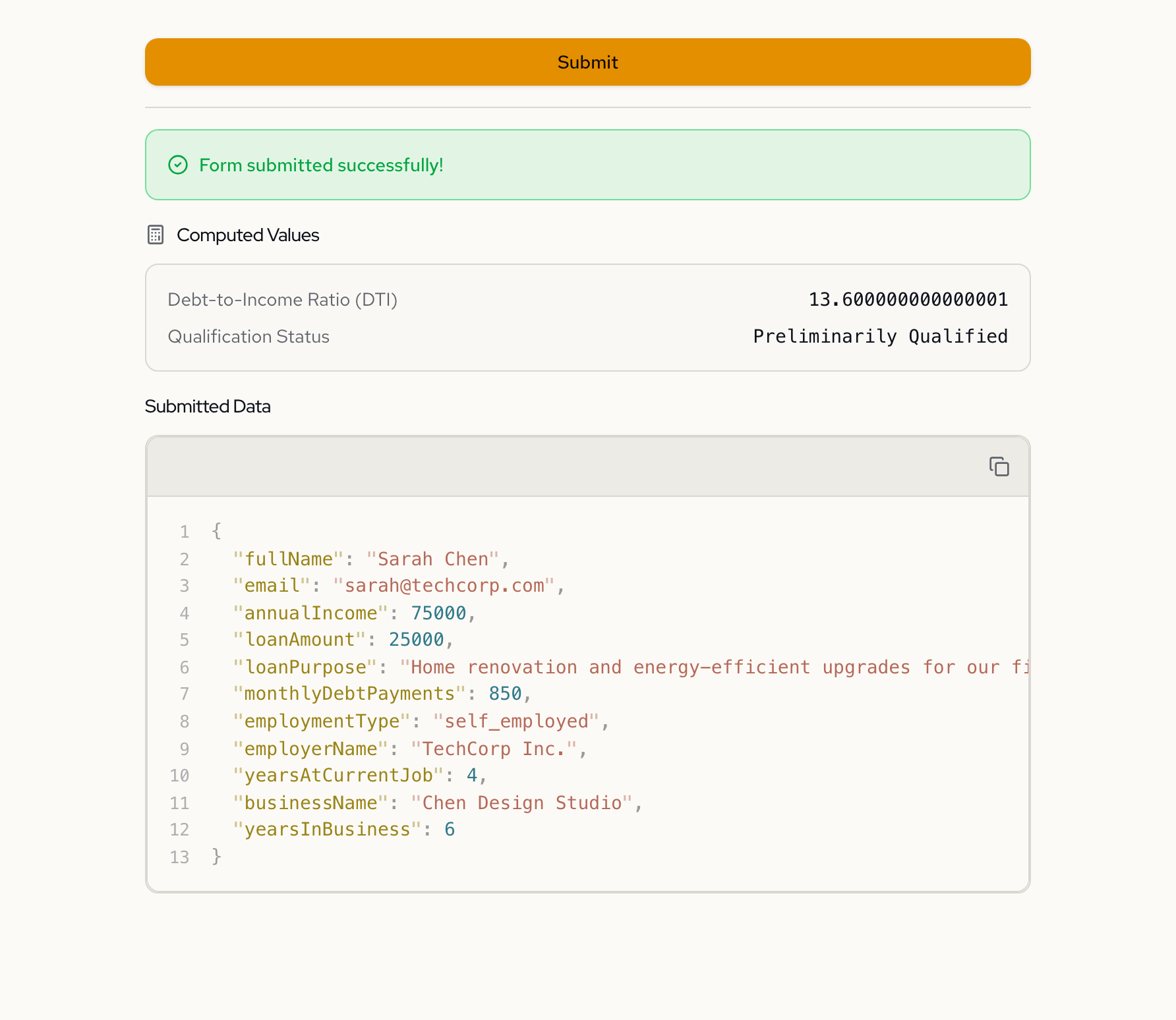This screenshot has width=1176, height=1020.
Task: Select the DTI value 13.600000000000001
Action: click(x=908, y=300)
